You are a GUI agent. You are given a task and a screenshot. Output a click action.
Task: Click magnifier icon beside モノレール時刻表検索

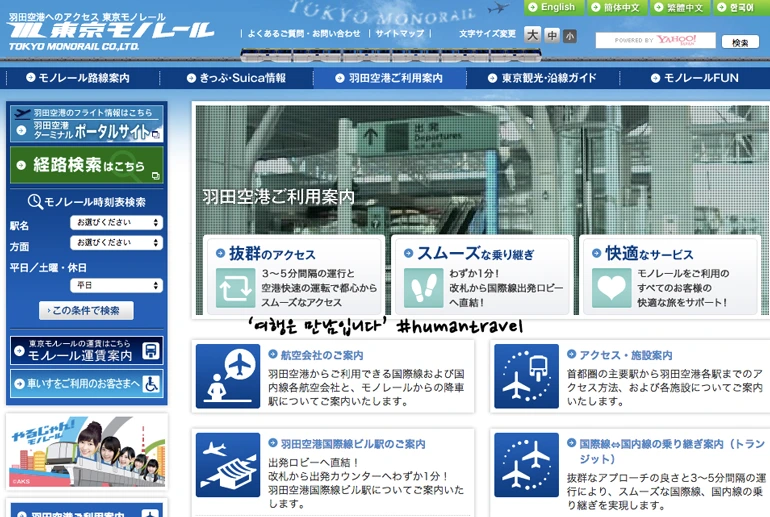click(x=35, y=201)
